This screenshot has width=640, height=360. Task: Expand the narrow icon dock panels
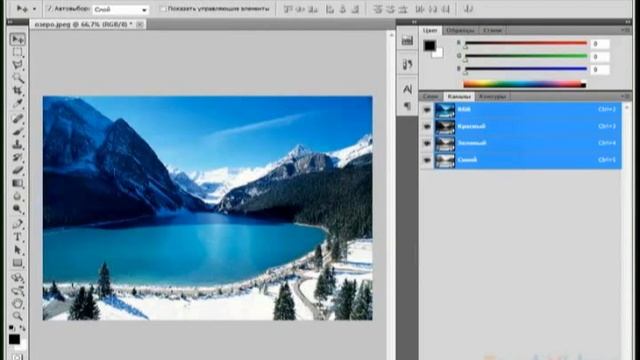point(414,22)
